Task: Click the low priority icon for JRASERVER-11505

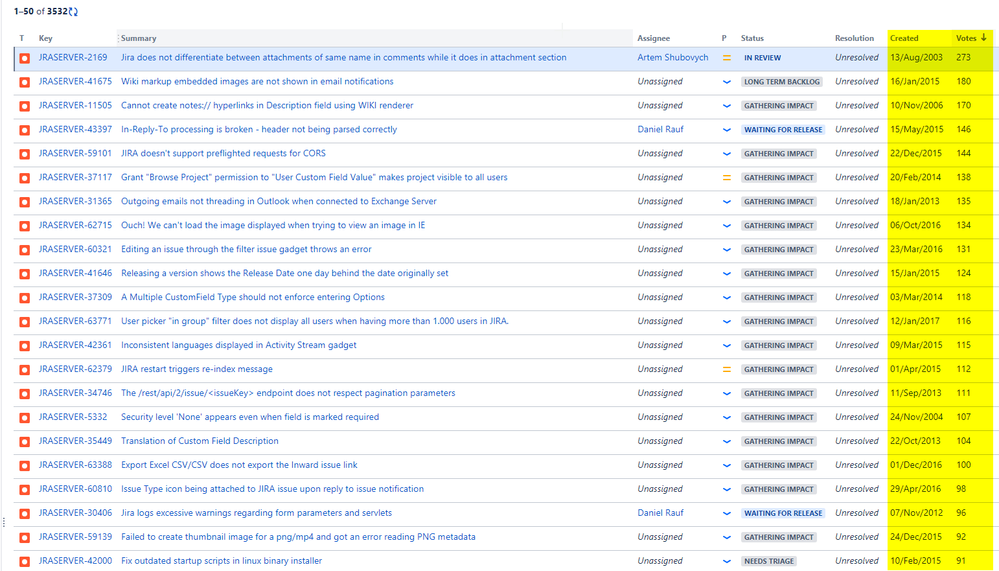Action: pos(726,106)
